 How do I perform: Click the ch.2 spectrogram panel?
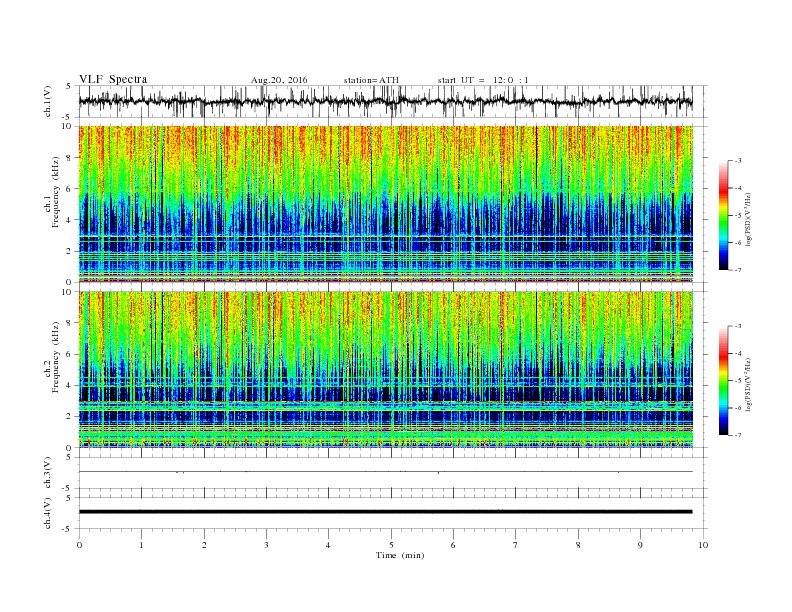386,370
